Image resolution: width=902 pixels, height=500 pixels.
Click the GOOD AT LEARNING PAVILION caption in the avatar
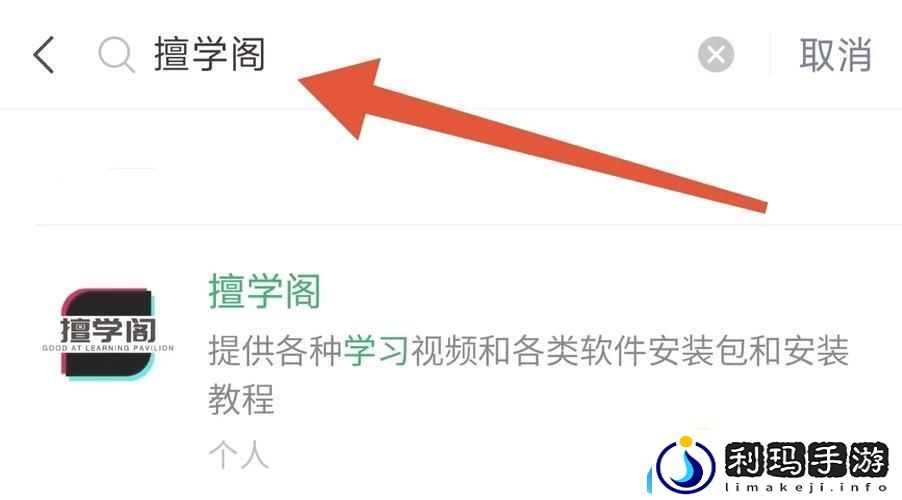(x=108, y=348)
